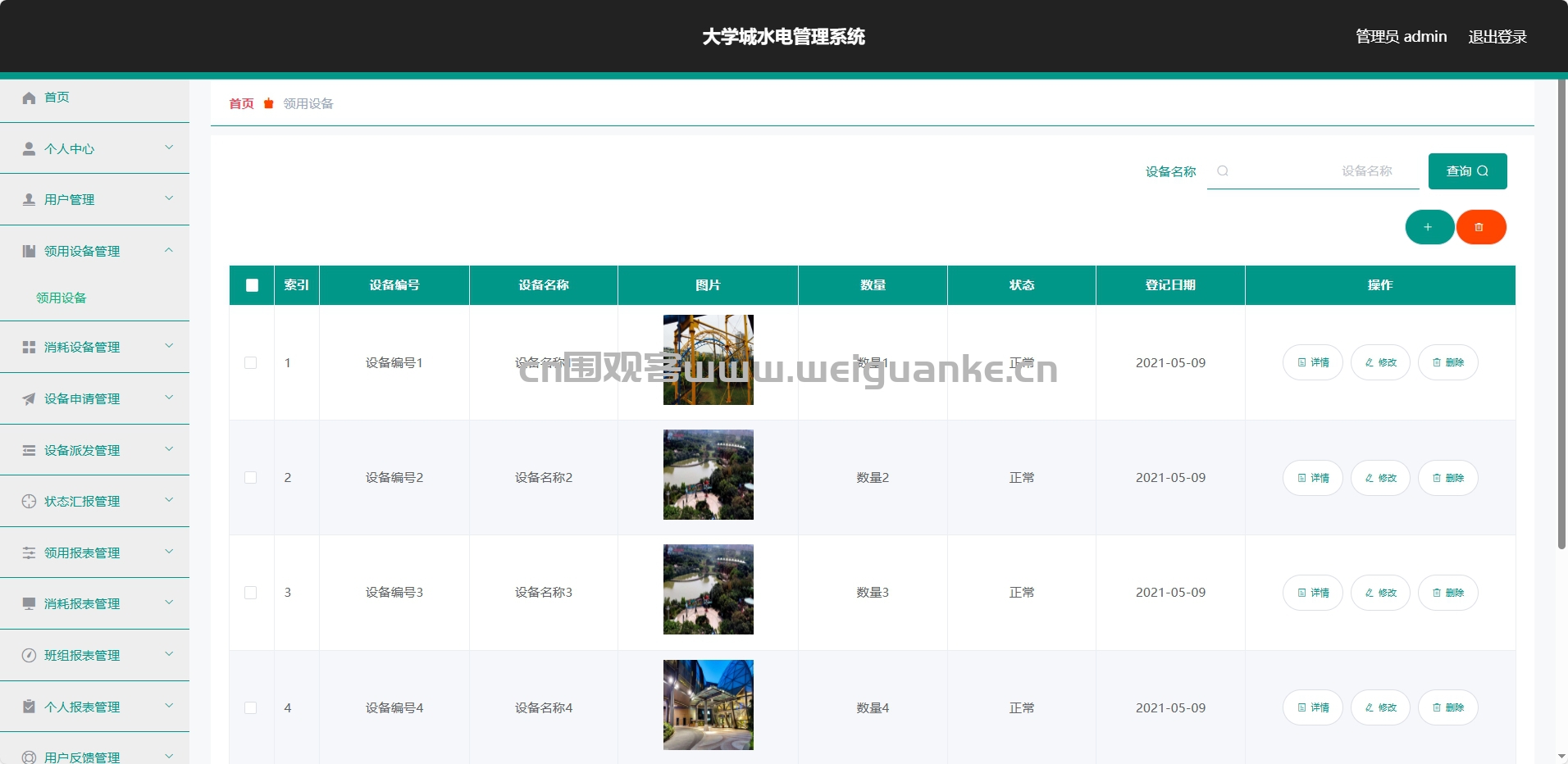Expand 用户管理 chevron
Viewport: 1568px width, 764px height.
[x=169, y=198]
